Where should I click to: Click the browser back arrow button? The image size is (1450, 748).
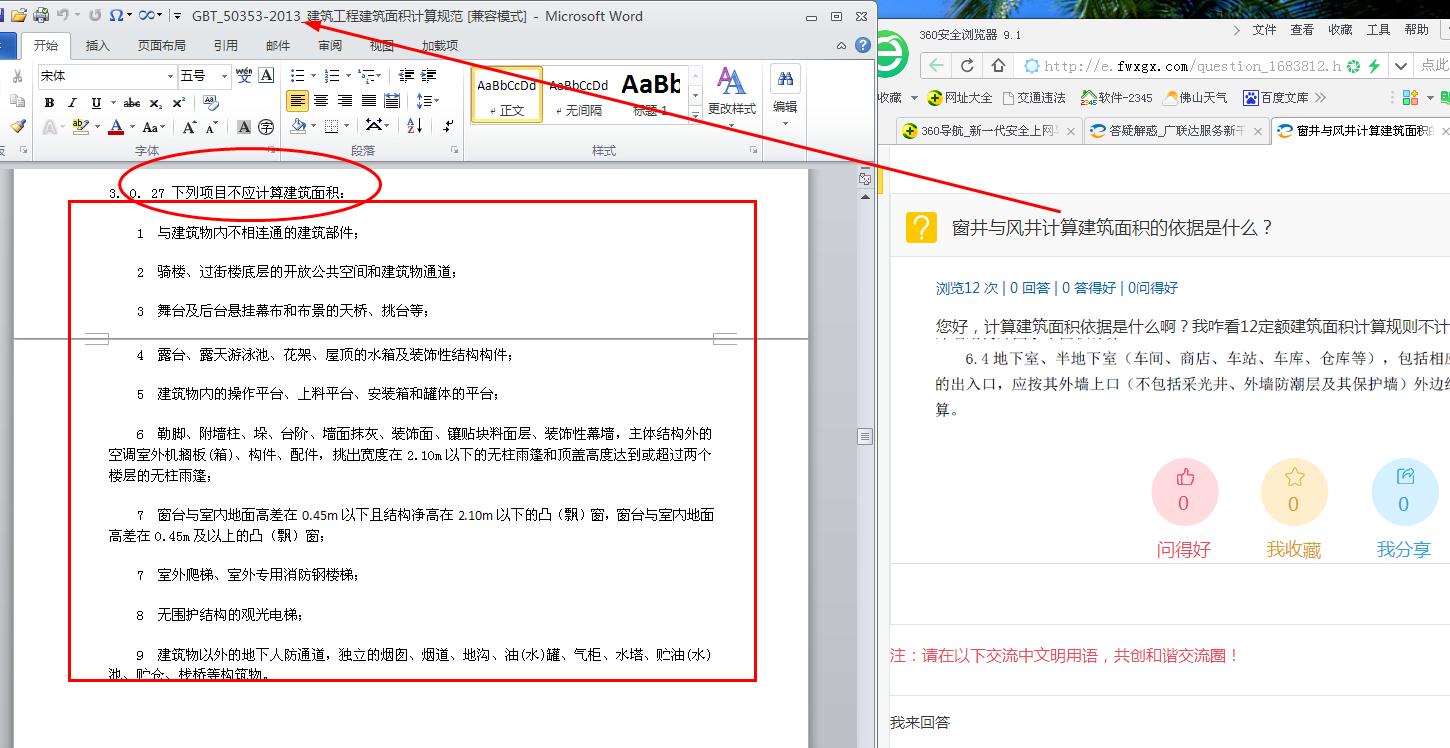(x=936, y=66)
